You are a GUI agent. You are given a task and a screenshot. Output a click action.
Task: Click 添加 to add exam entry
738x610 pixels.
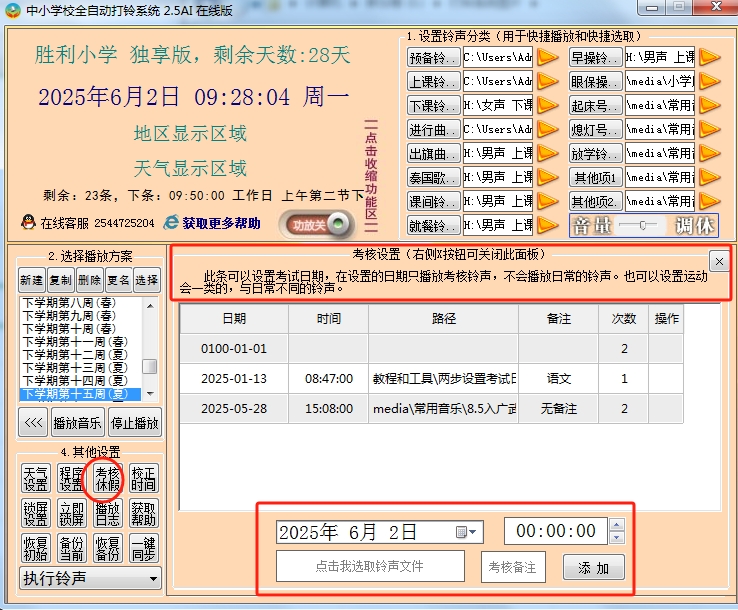(x=594, y=568)
